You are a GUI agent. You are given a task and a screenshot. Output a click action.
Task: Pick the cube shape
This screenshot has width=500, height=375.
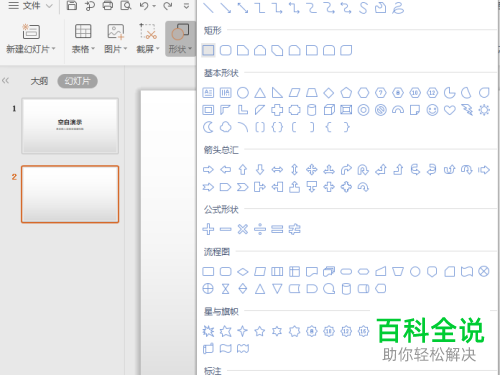pyautogui.click(x=329, y=110)
